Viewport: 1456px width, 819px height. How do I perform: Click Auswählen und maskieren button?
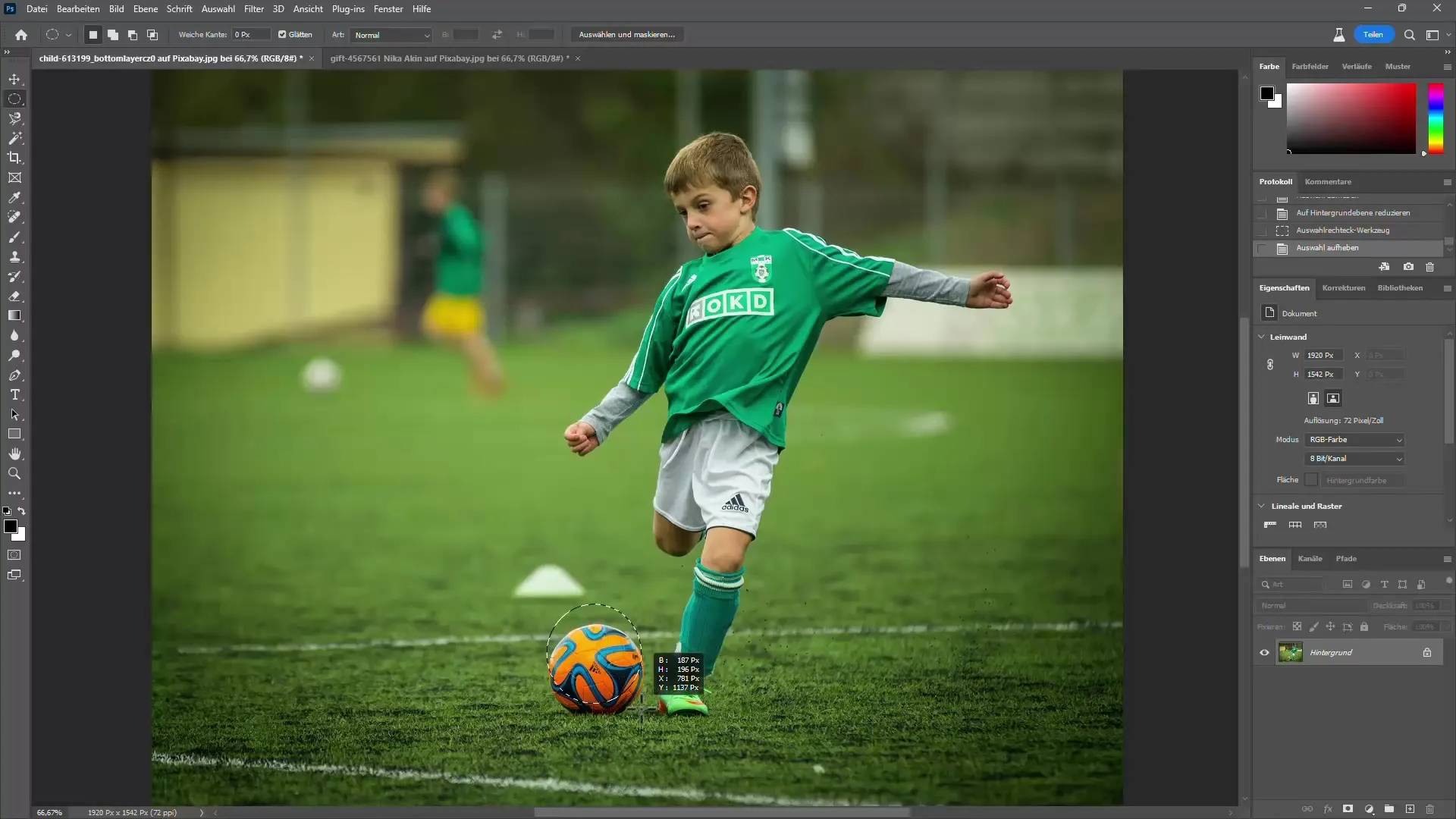(626, 35)
